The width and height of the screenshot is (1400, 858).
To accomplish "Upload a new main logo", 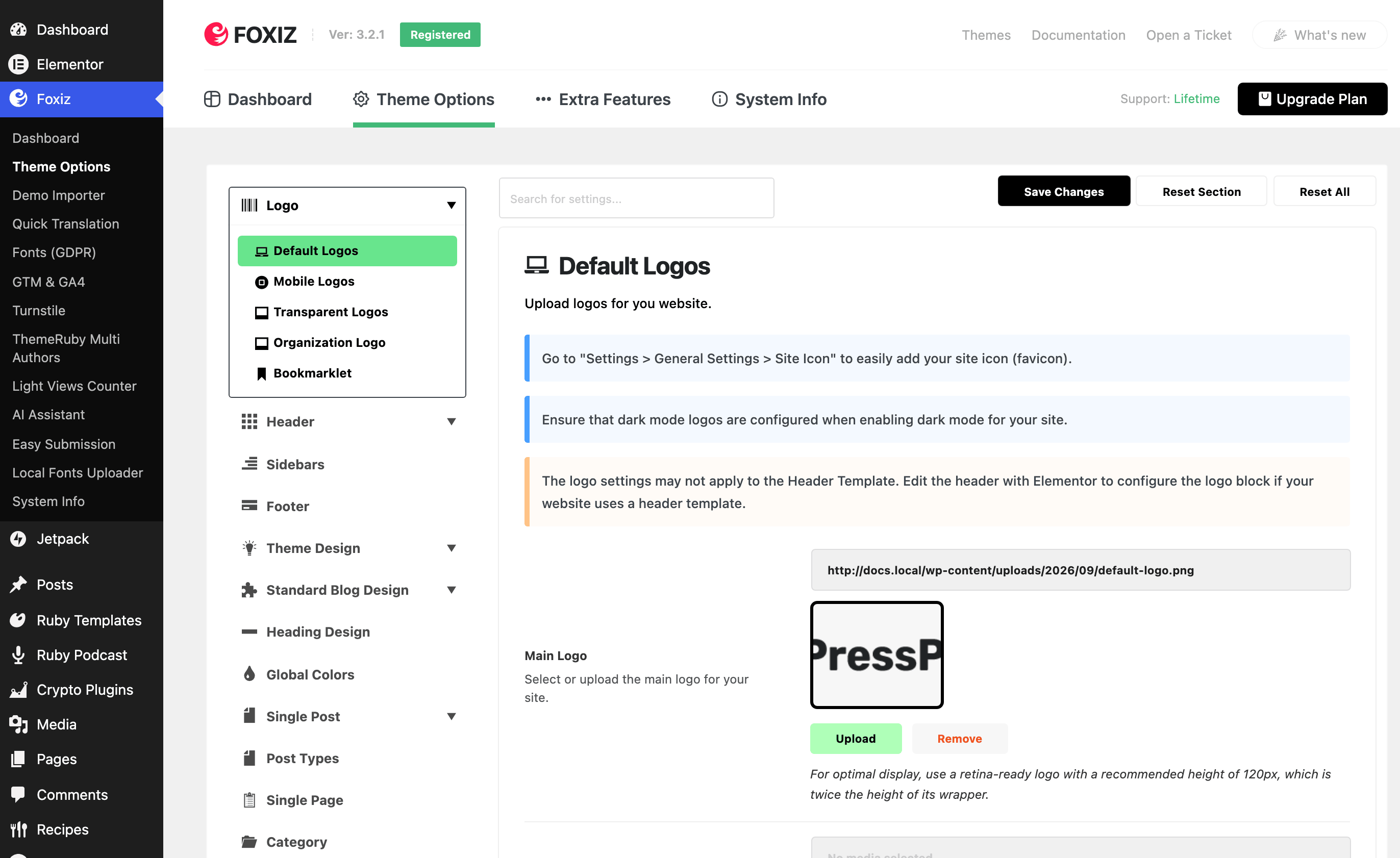I will coord(855,738).
